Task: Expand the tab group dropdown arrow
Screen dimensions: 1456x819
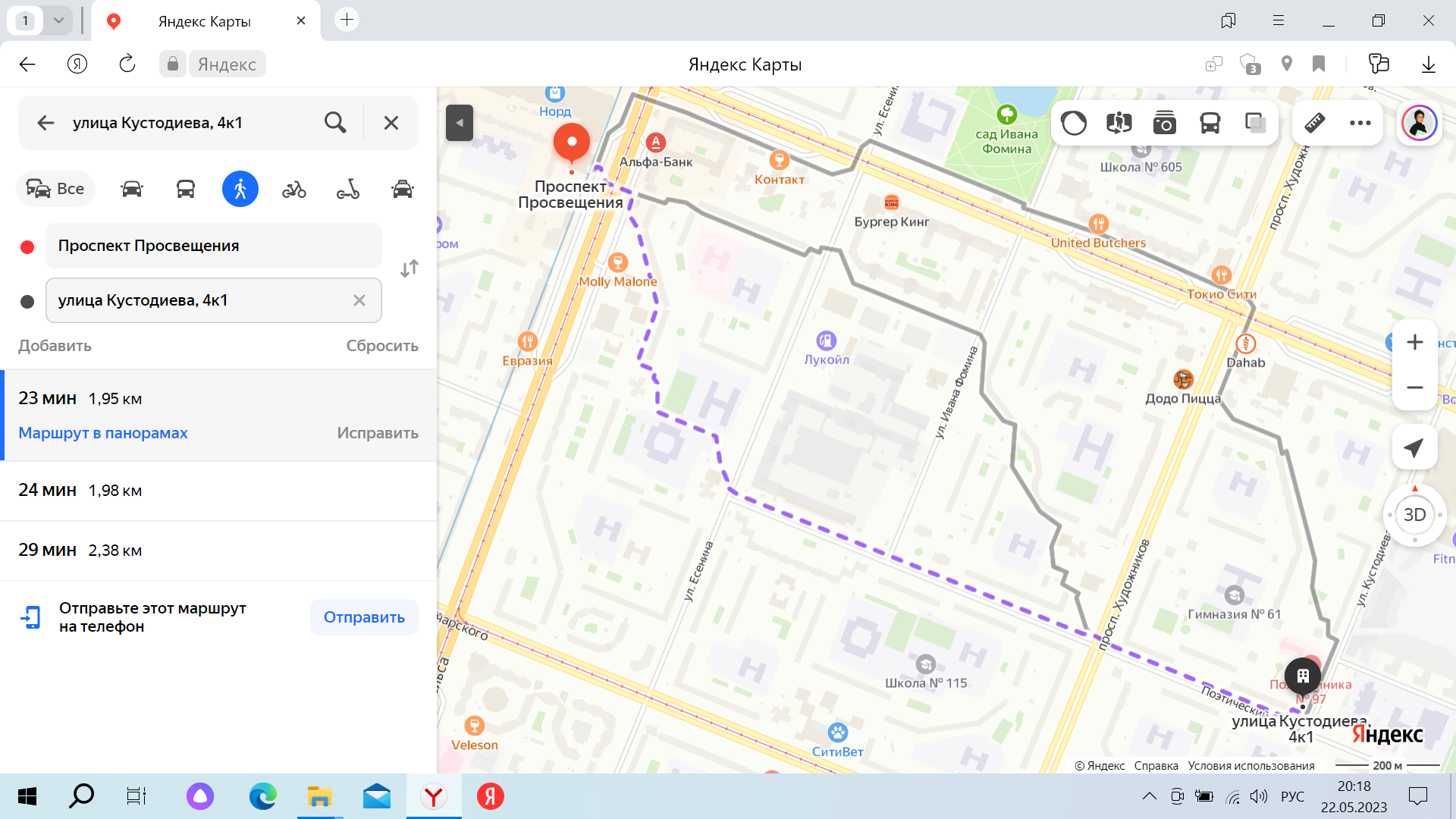Action: pyautogui.click(x=58, y=20)
